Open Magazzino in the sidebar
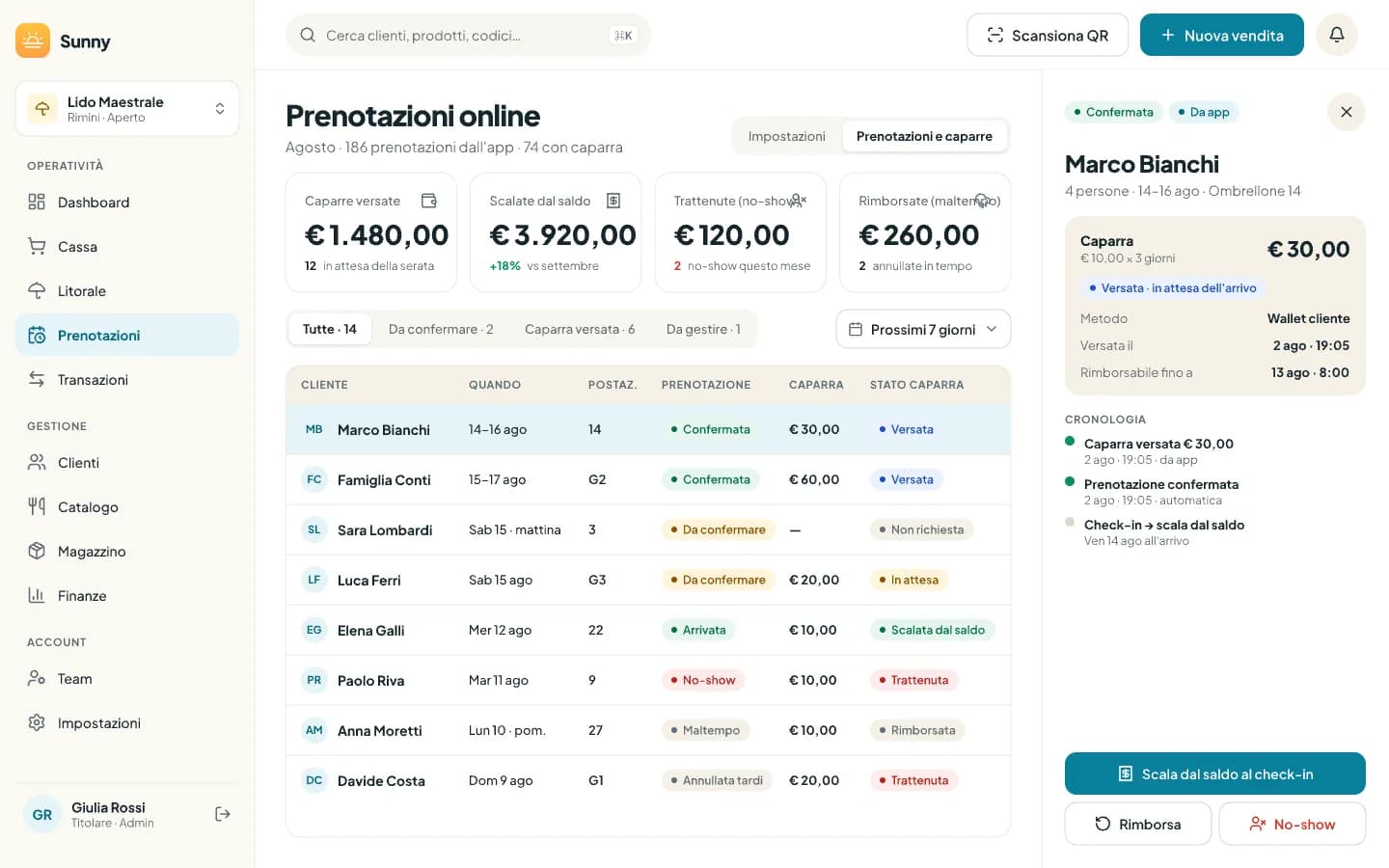This screenshot has height=868, width=1389. pos(127,551)
